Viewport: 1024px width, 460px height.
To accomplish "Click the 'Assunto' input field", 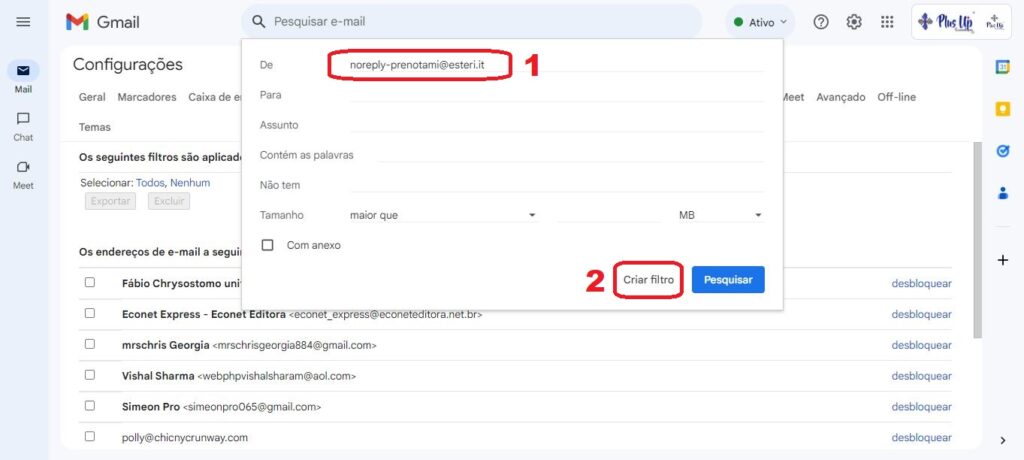I will (556, 125).
